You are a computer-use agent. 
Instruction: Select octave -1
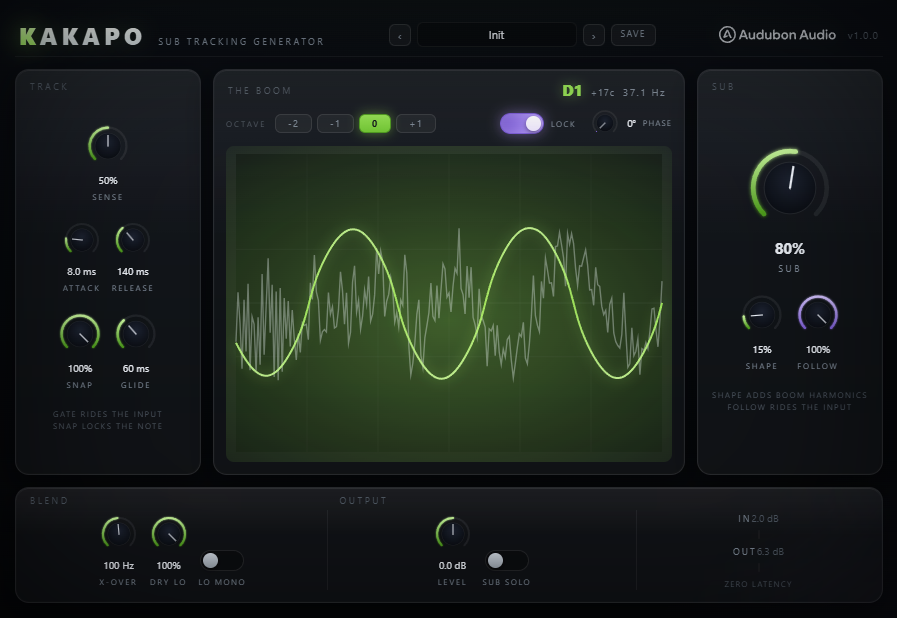(x=335, y=124)
